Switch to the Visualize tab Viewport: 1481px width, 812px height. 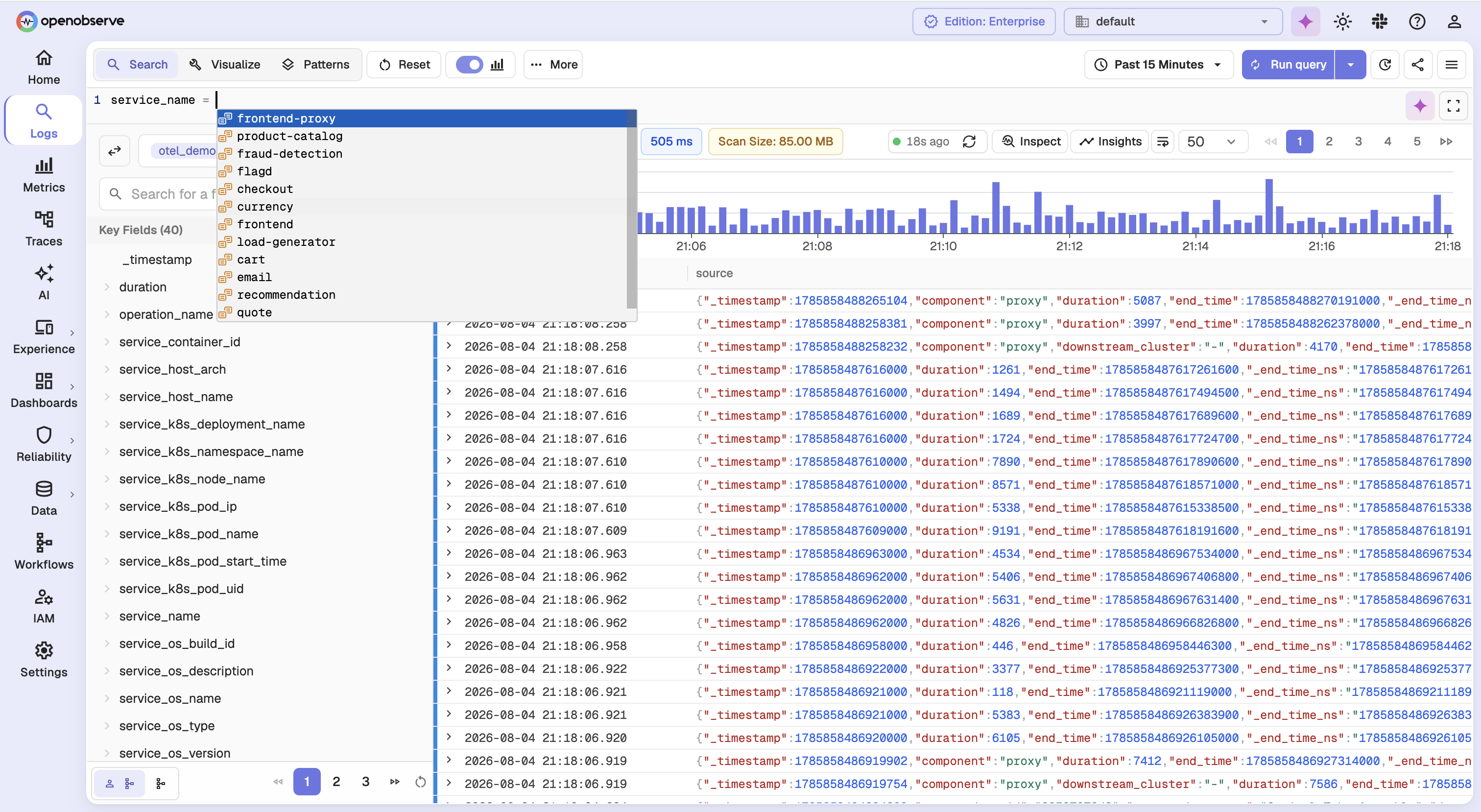pyautogui.click(x=225, y=65)
